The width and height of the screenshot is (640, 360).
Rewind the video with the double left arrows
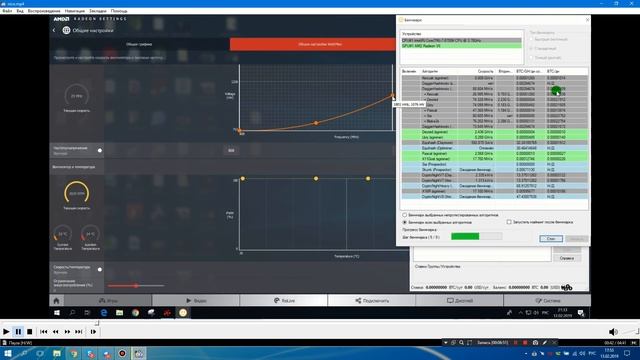[56, 332]
